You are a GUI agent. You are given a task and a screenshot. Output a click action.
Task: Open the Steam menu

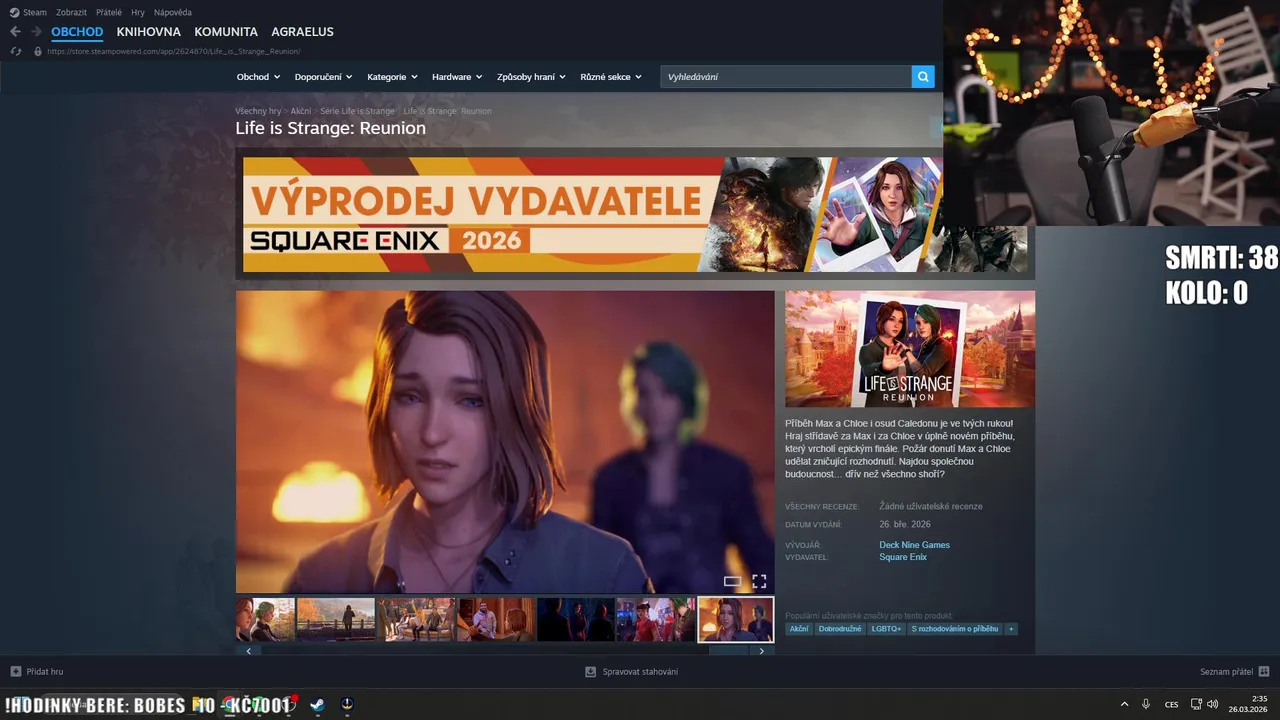click(x=35, y=12)
